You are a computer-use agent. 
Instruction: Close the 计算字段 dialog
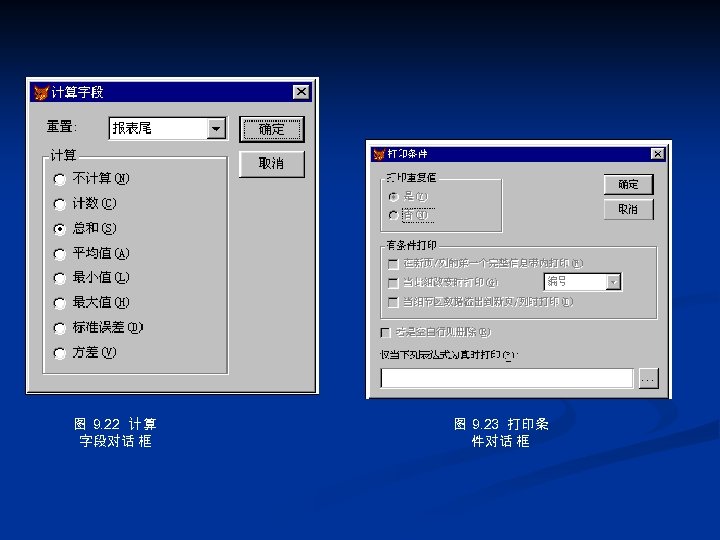coord(301,92)
